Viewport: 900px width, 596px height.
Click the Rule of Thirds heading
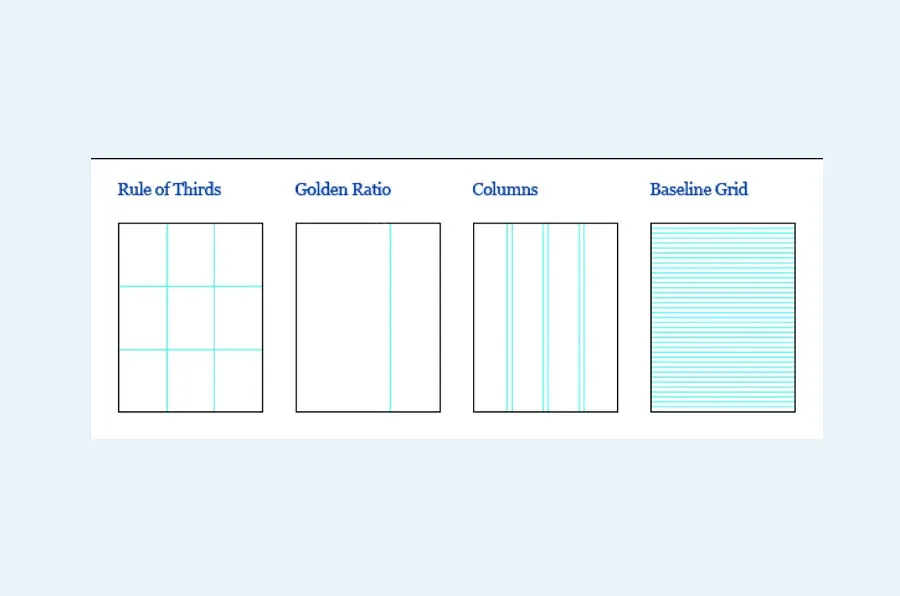(169, 189)
